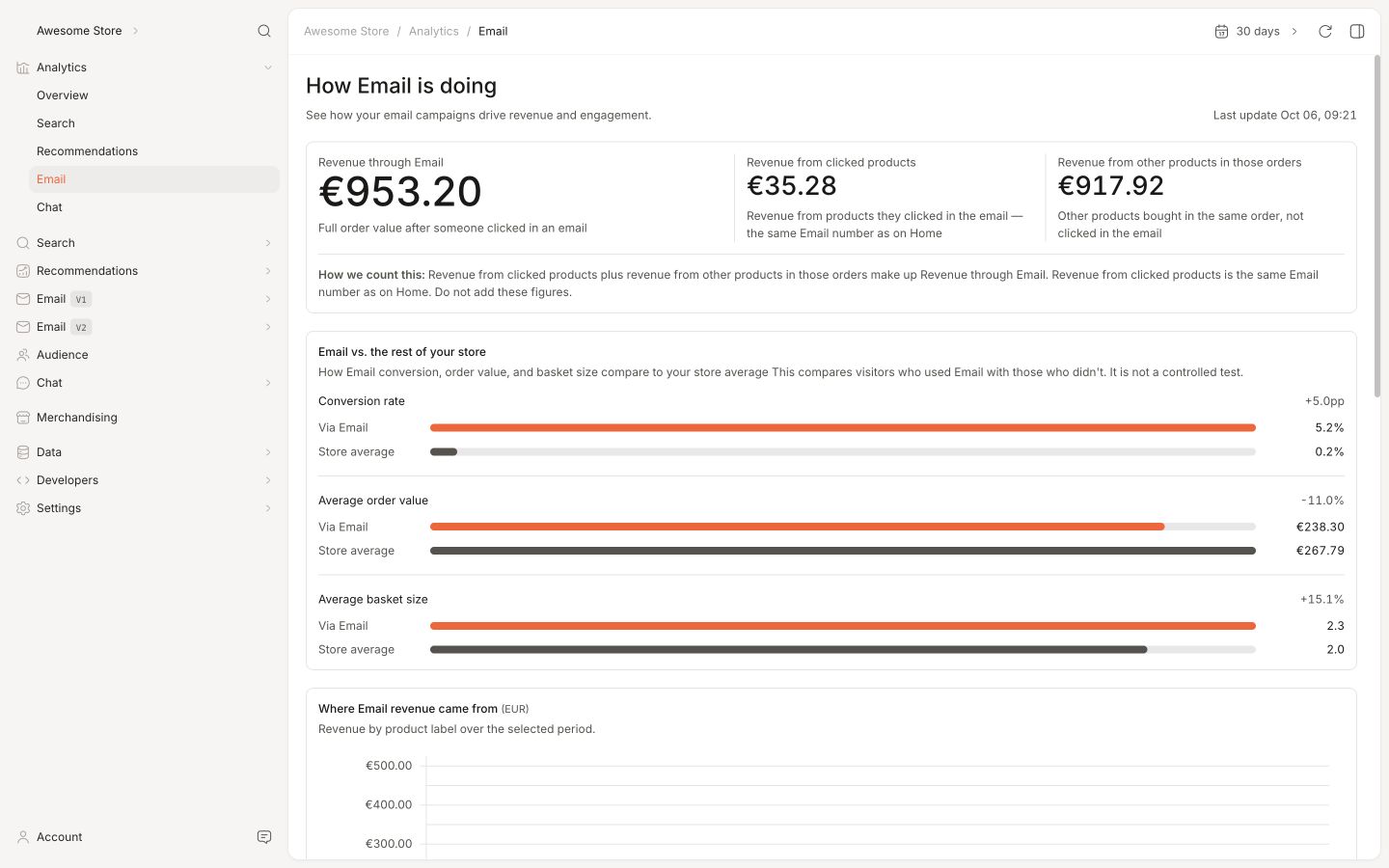Expand the Email V1 section chevron
Screen dimensions: 1389x868
click(268, 299)
